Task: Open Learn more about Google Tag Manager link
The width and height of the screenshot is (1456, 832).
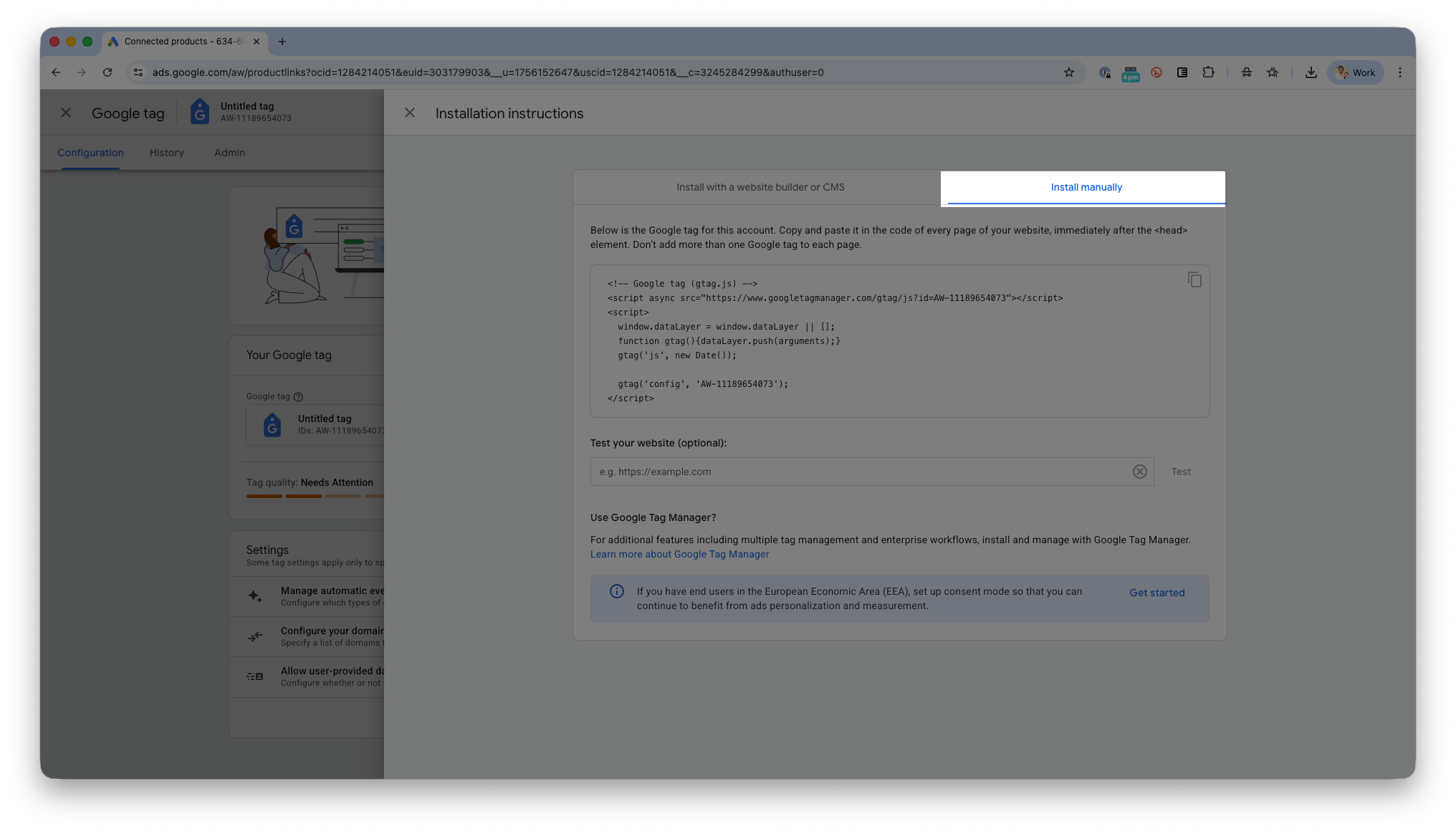Action: 679,554
